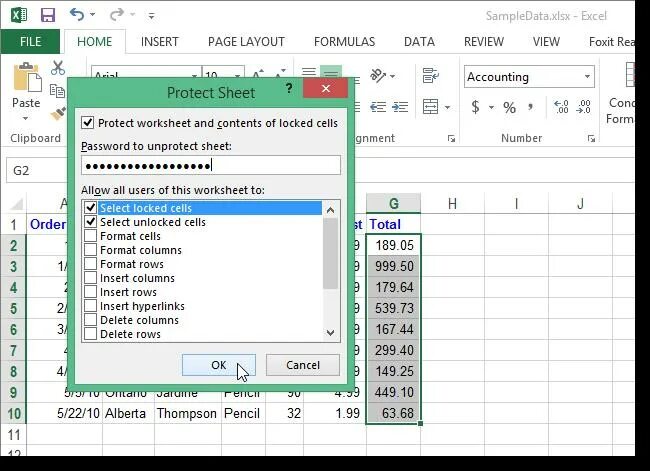Click the Save icon in quick access toolbar

[x=48, y=15]
